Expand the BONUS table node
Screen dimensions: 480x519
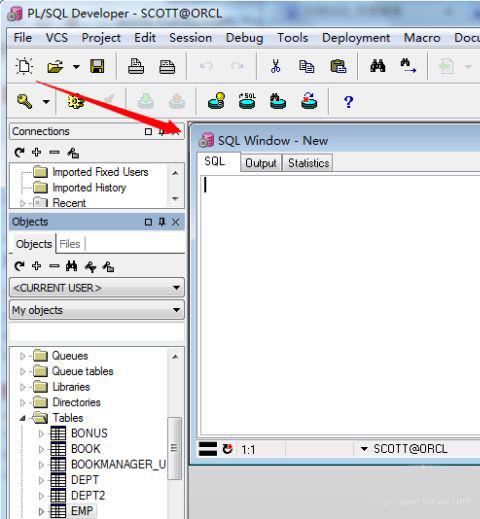41,434
